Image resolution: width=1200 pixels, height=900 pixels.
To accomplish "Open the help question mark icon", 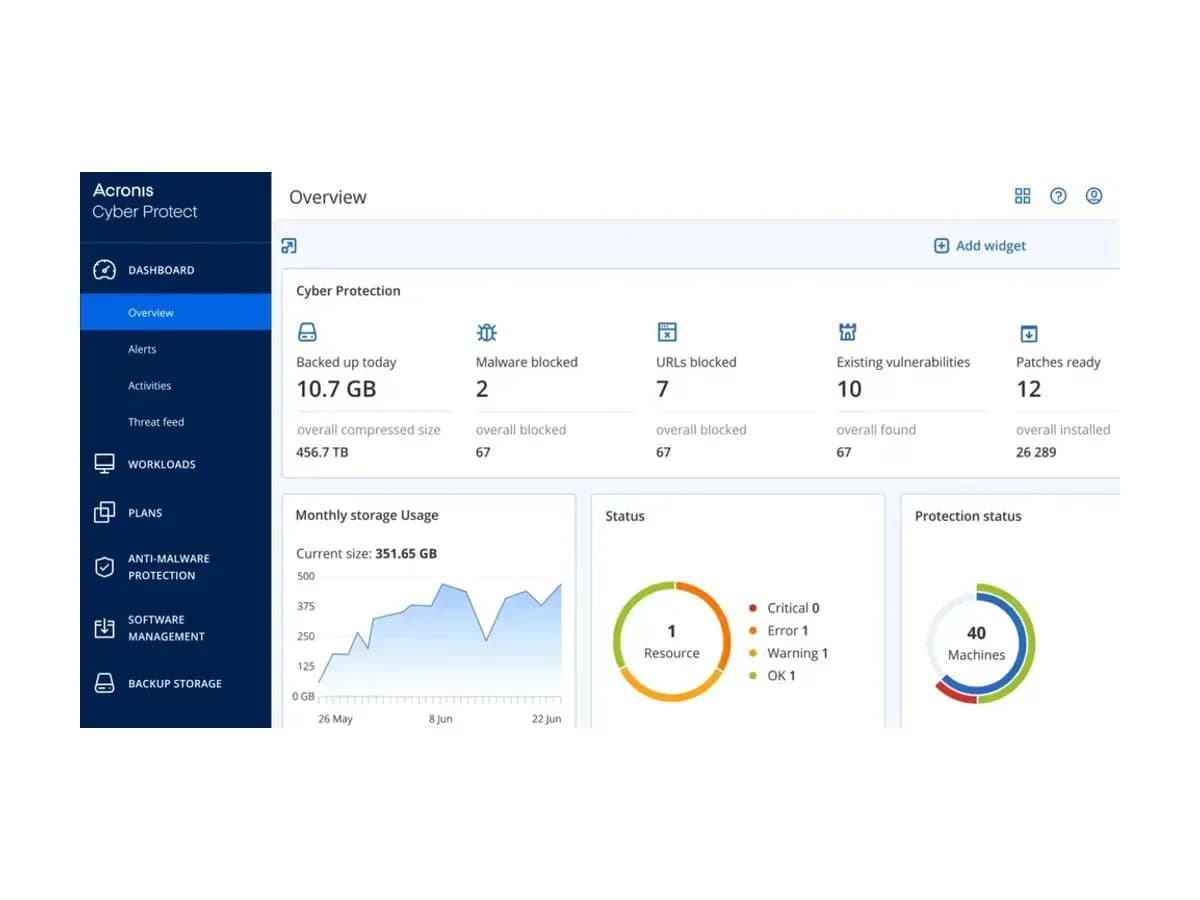I will click(x=1058, y=196).
